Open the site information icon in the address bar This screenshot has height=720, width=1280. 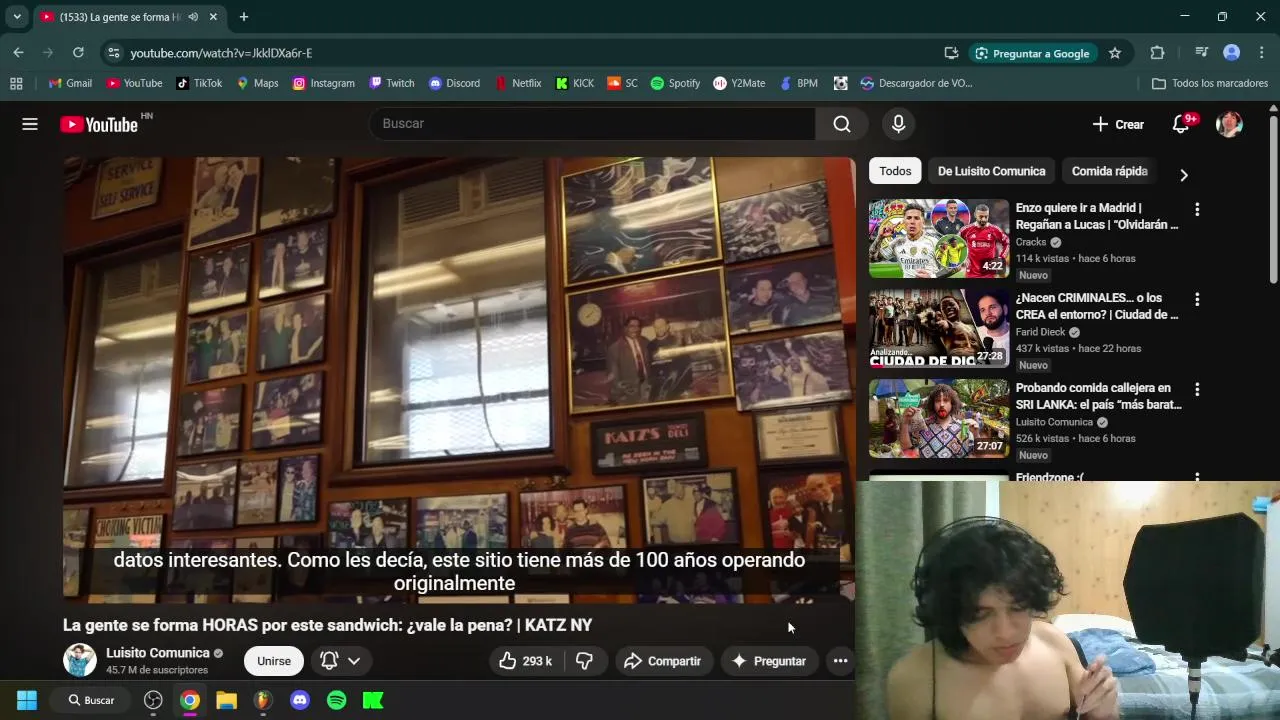tap(113, 53)
